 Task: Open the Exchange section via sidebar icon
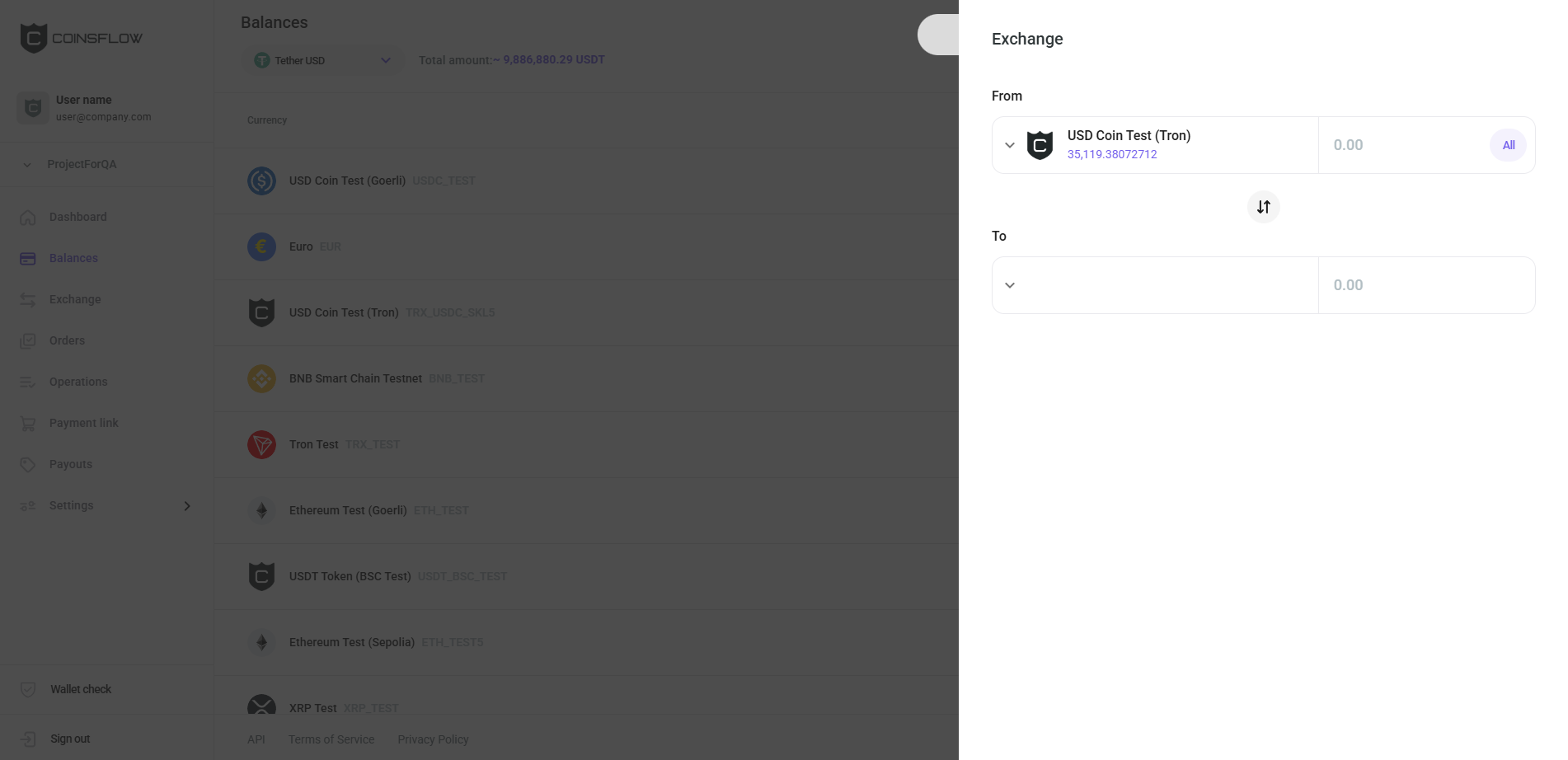27,299
